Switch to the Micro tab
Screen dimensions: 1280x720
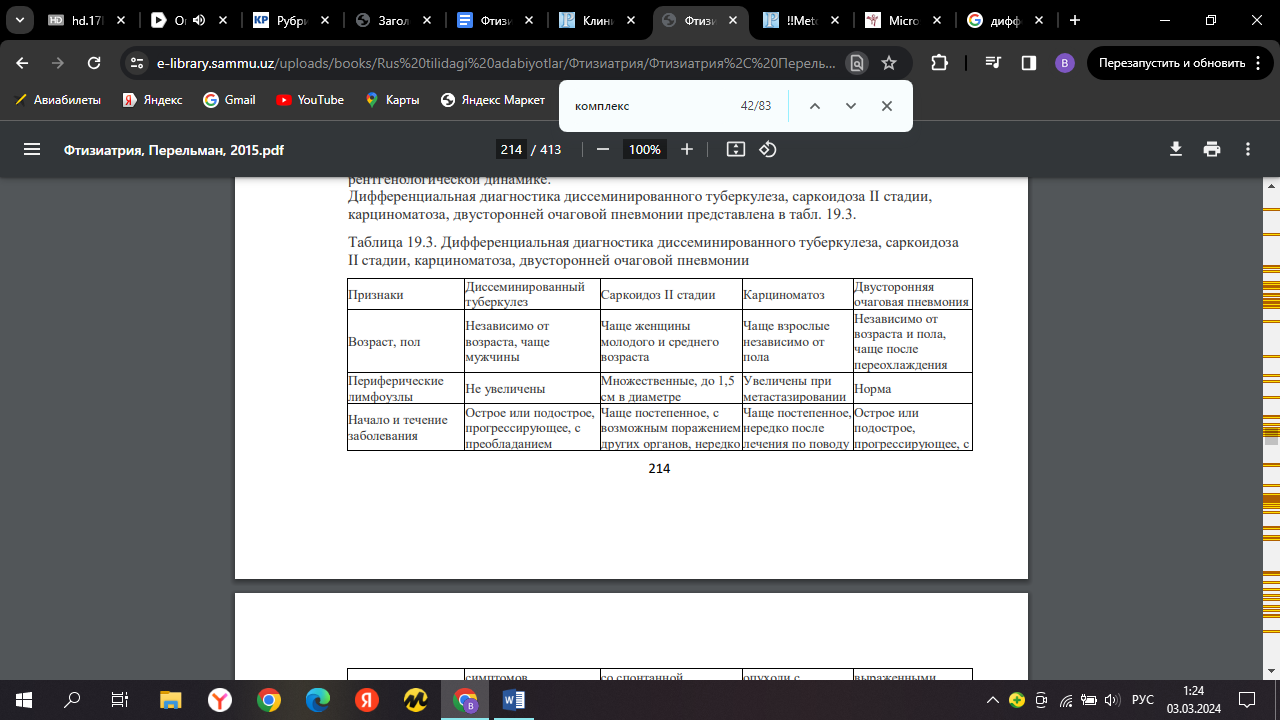click(x=904, y=20)
